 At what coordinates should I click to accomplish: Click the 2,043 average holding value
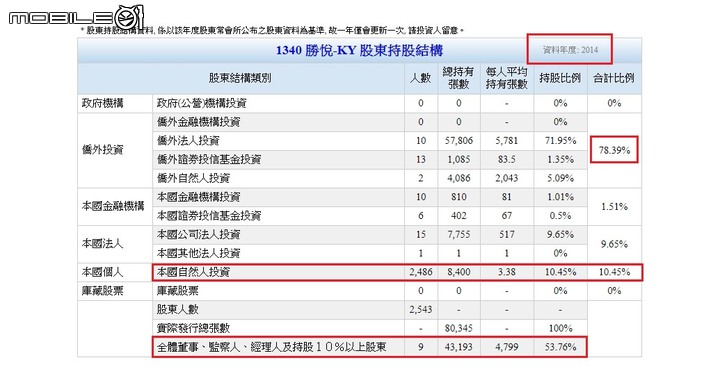click(x=506, y=179)
